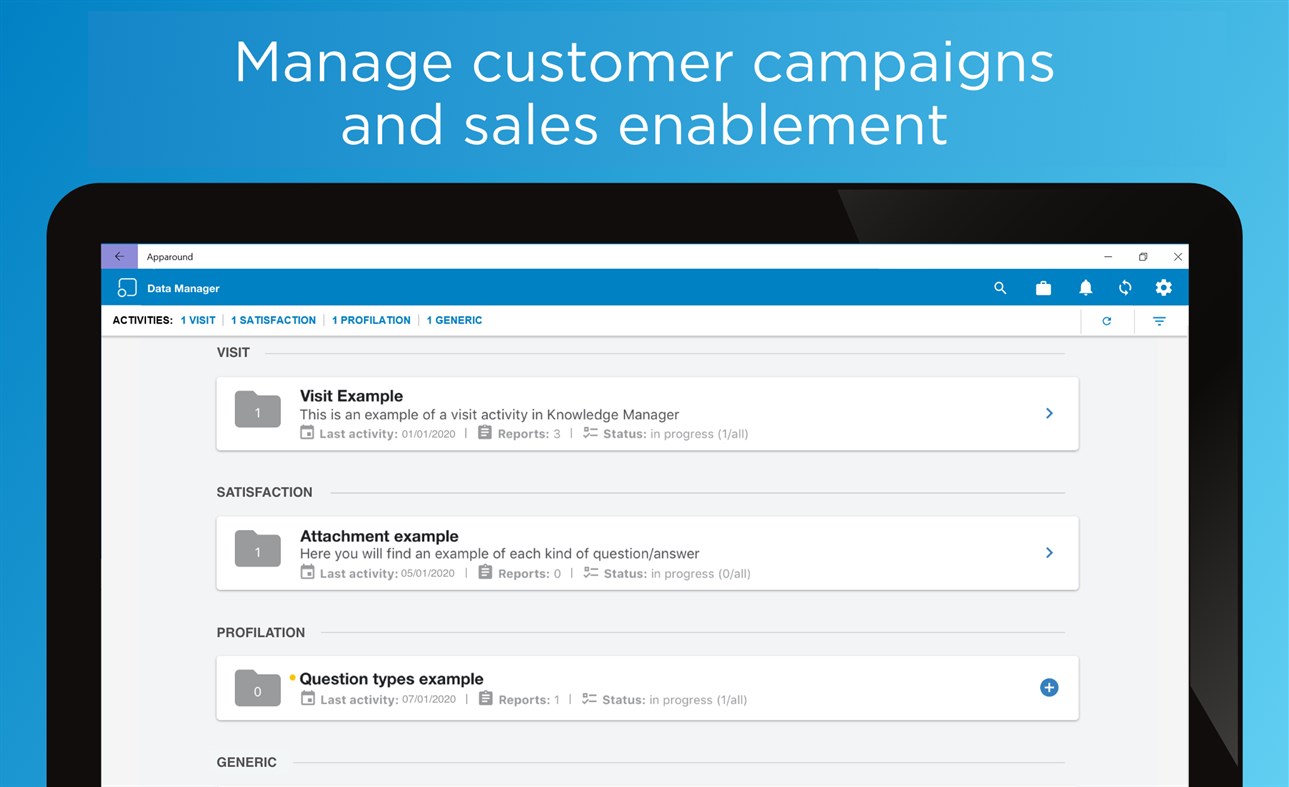Viewport: 1289px width, 787px height.
Task: Open notifications bell icon
Action: (1085, 288)
